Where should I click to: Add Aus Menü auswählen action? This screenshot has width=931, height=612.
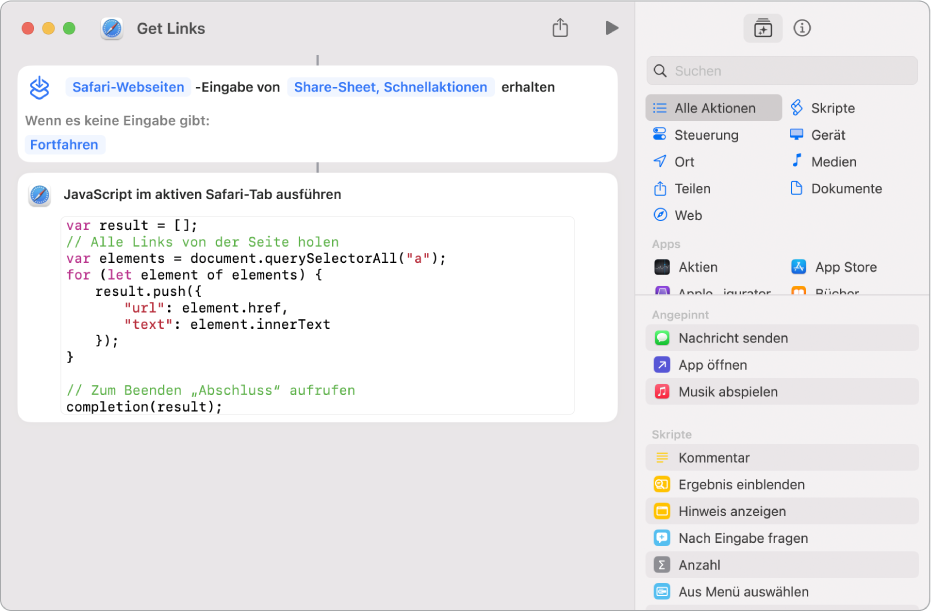[782, 592]
